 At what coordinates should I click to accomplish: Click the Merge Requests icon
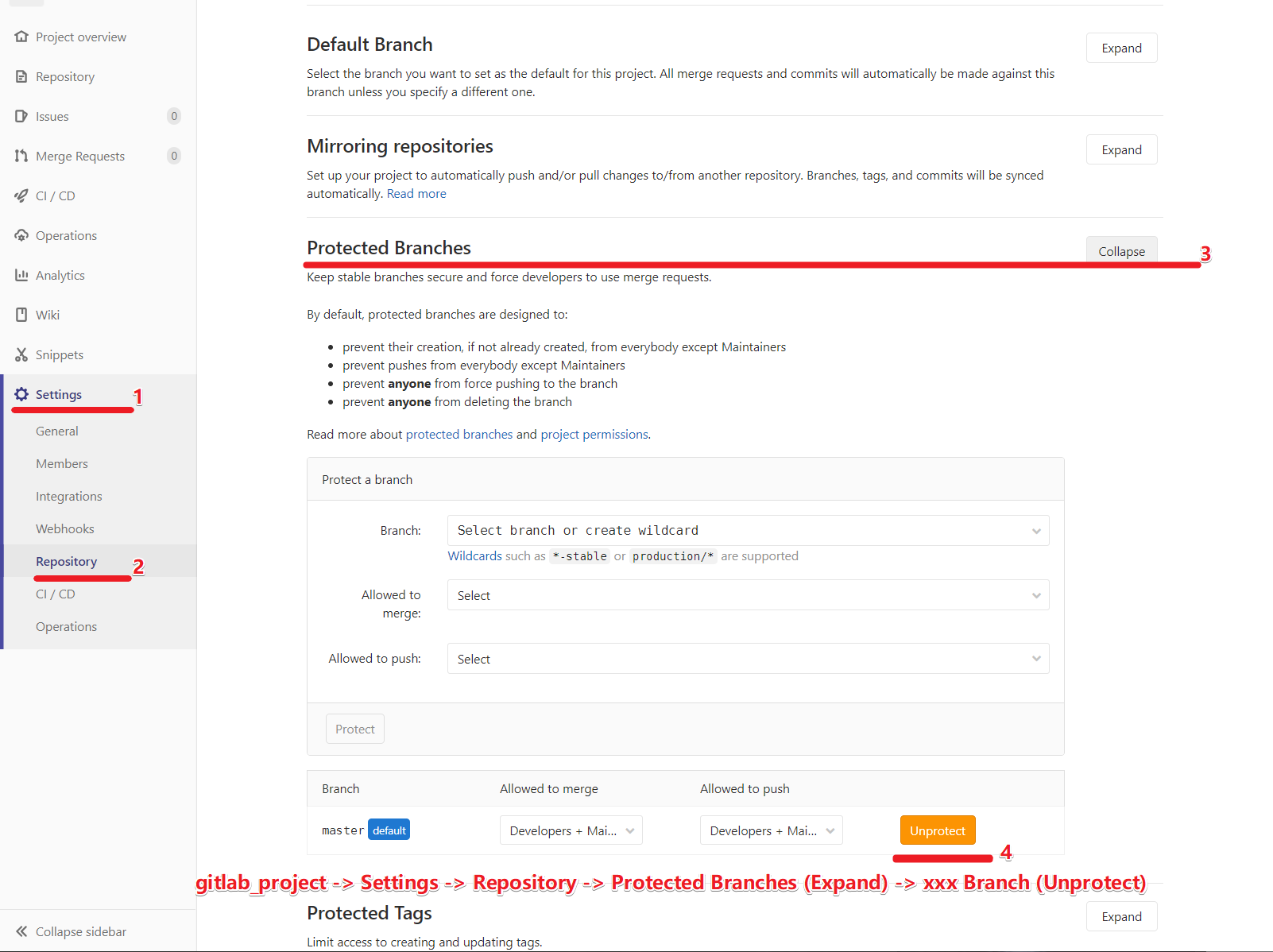21,156
